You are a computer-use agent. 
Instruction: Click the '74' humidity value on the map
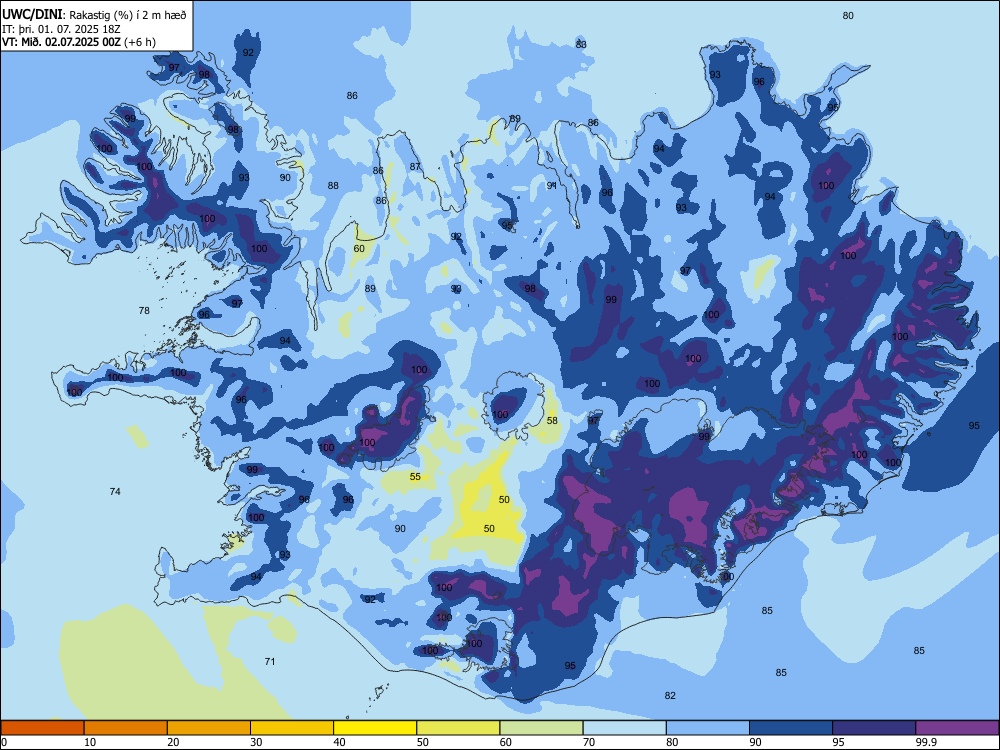click(115, 491)
